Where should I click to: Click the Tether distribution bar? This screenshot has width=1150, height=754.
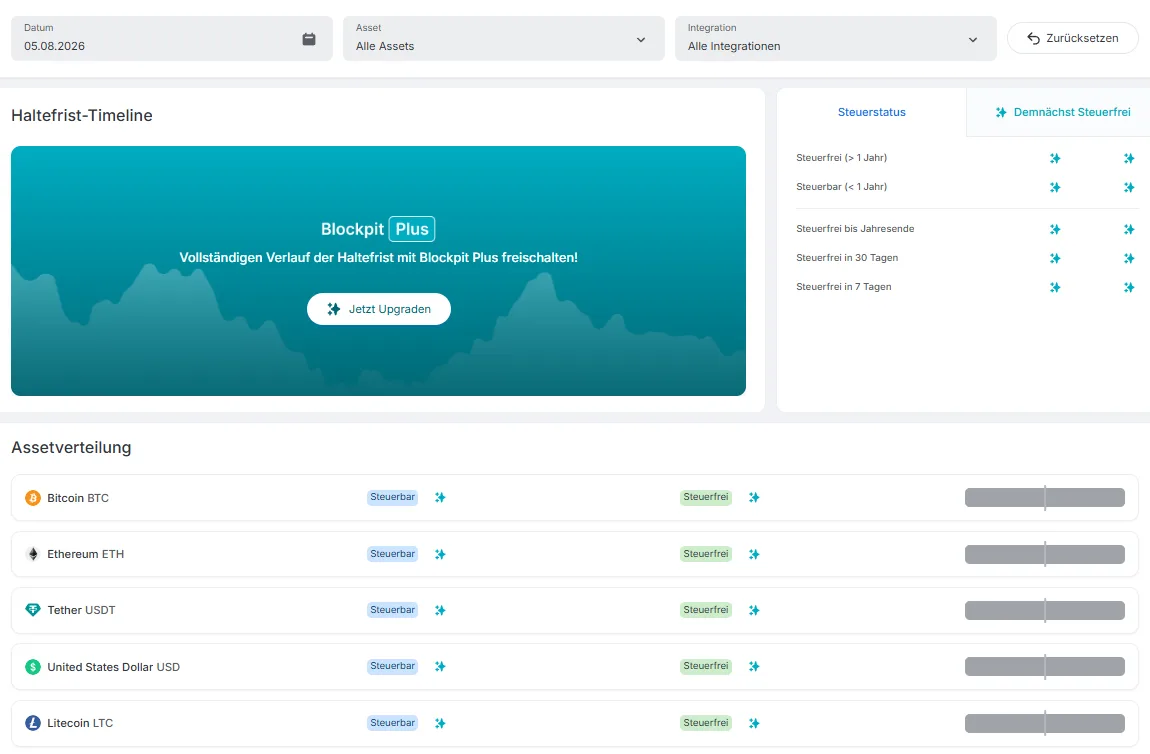(x=1044, y=610)
